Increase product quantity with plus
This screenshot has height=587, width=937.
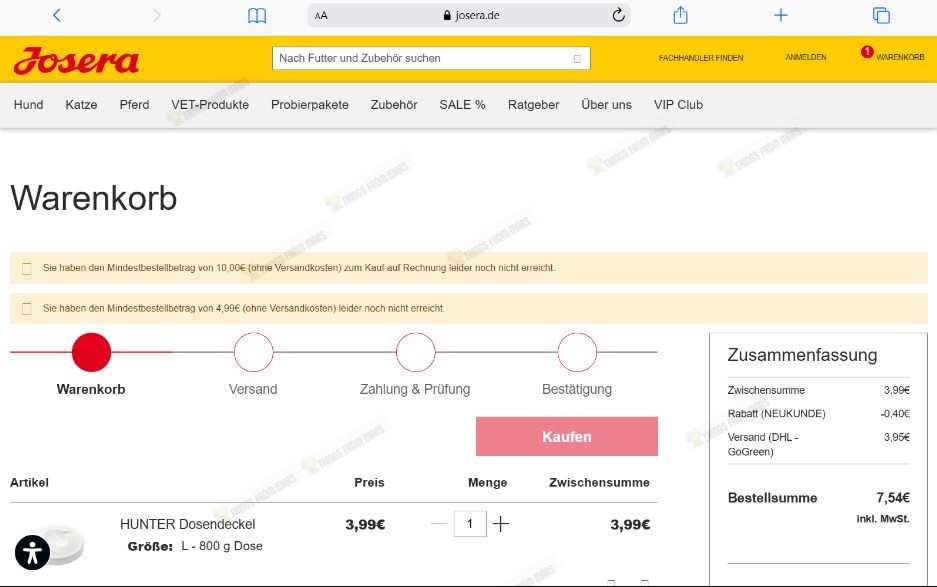pos(499,523)
